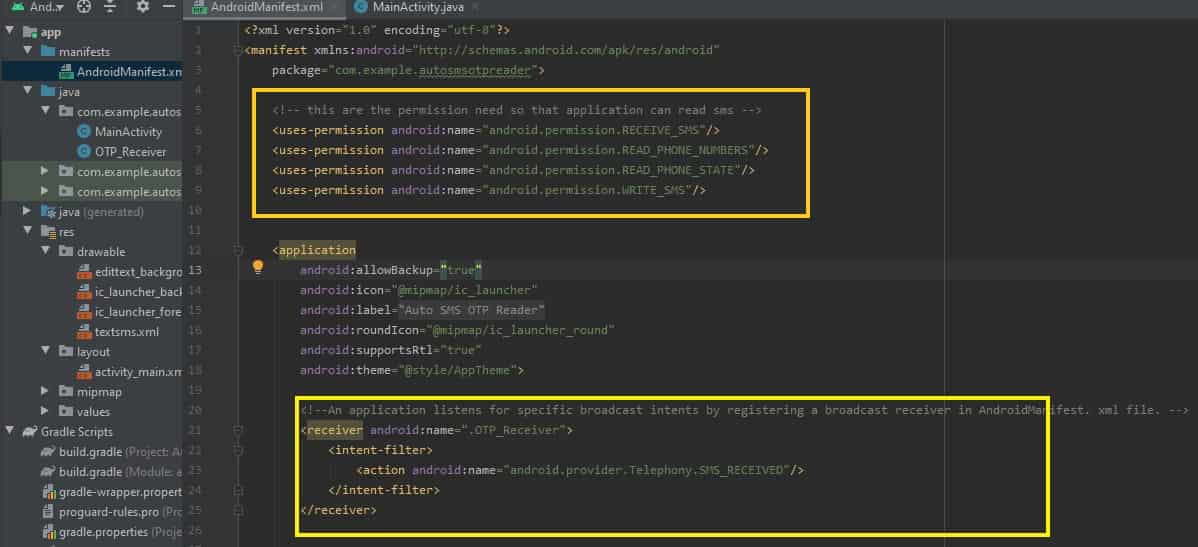Image resolution: width=1198 pixels, height=547 pixels.
Task: Collapse the res folder
Action: tap(28, 231)
